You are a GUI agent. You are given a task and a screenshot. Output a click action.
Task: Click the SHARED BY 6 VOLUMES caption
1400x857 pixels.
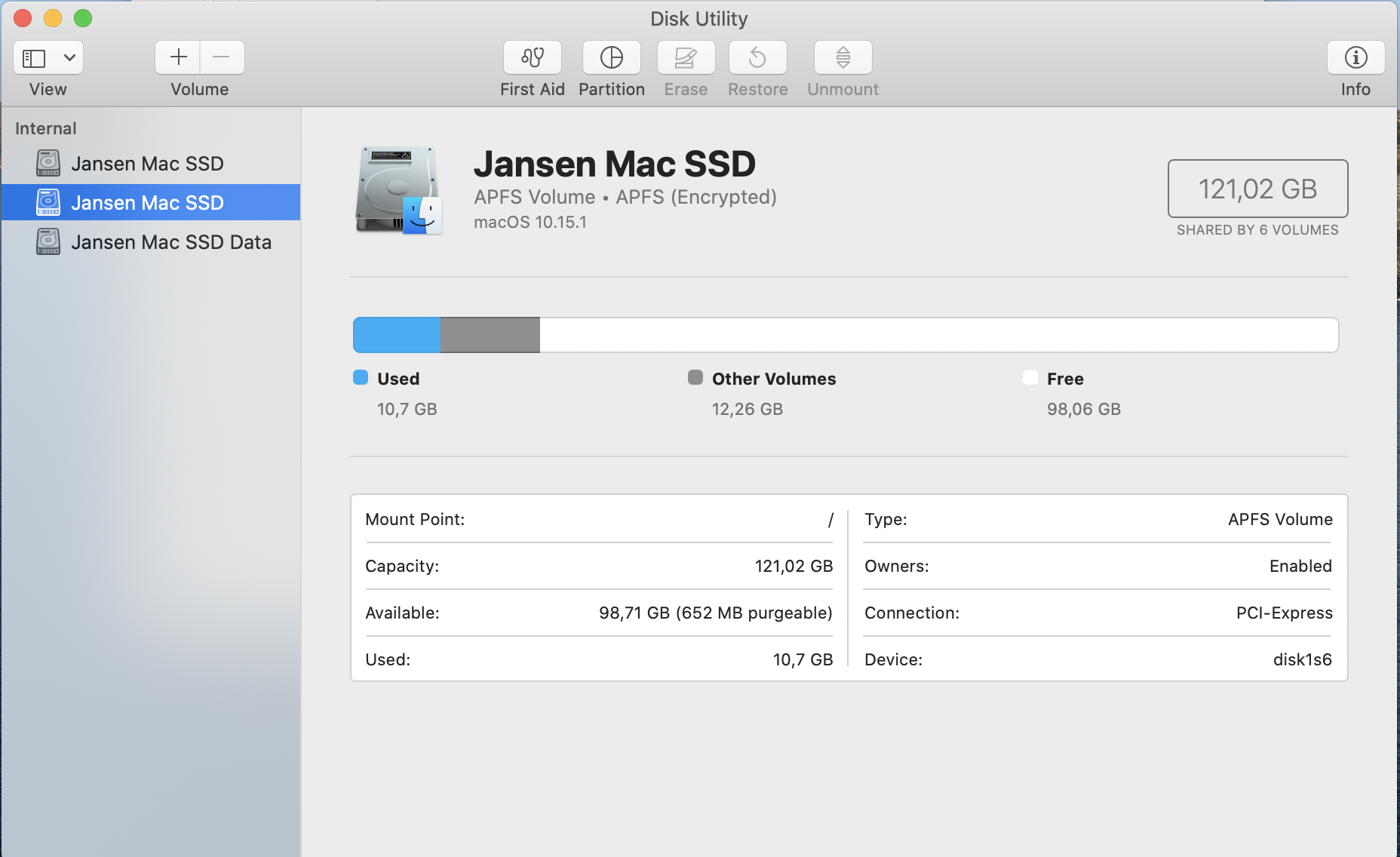[1258, 230]
